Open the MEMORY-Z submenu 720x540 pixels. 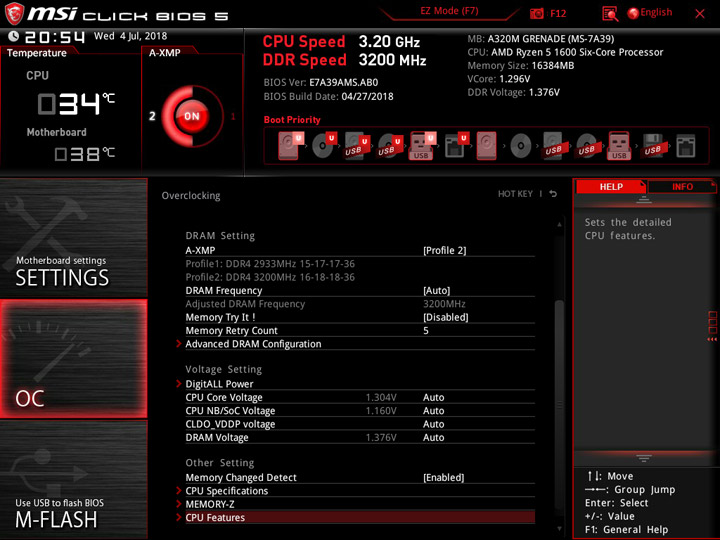210,504
